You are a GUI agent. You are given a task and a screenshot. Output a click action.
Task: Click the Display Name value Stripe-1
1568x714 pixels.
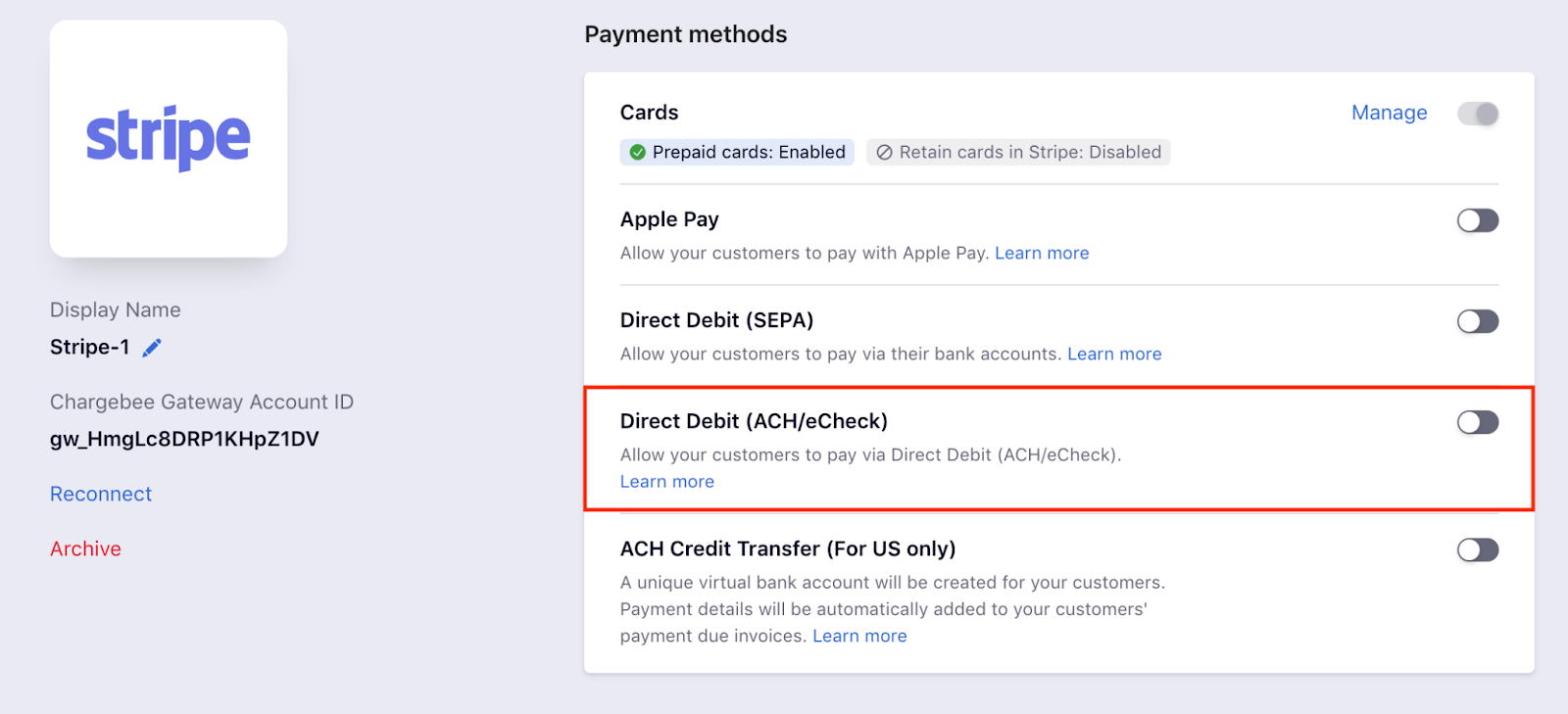(88, 346)
